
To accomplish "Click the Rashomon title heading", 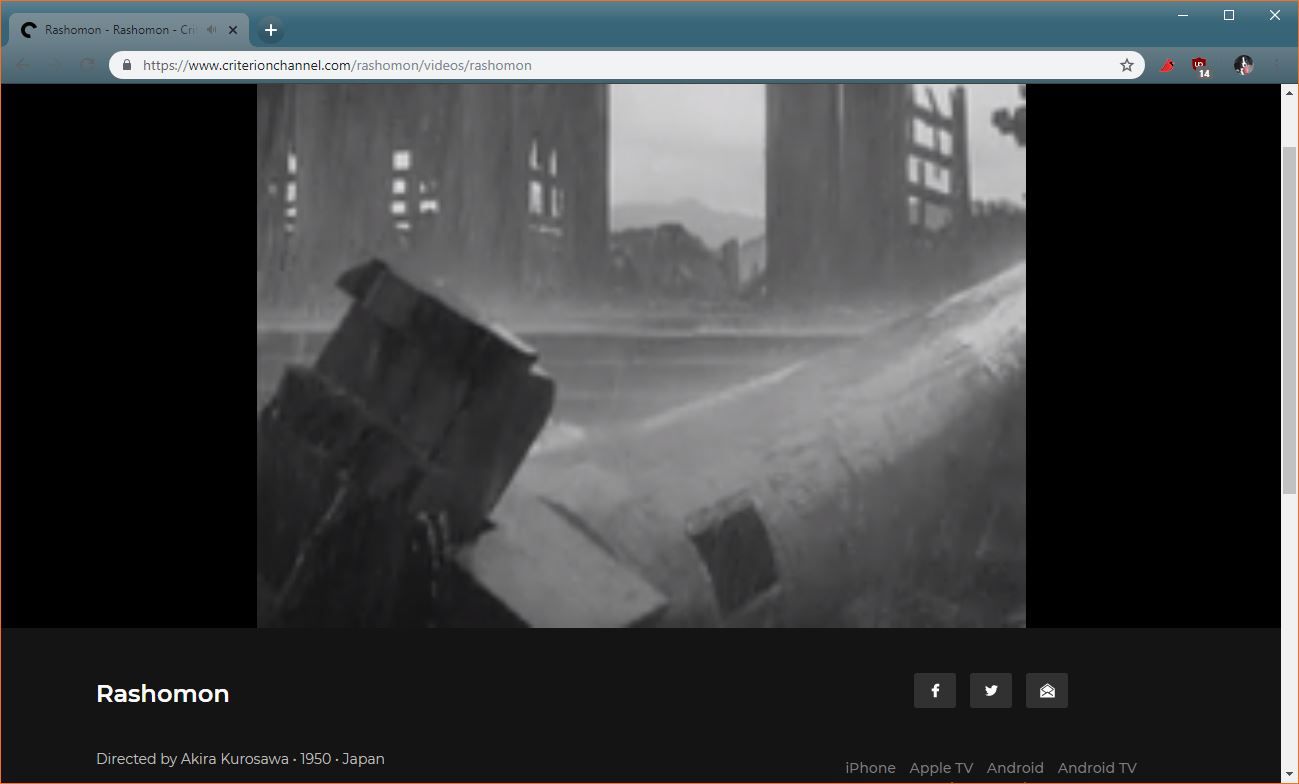I will click(163, 693).
